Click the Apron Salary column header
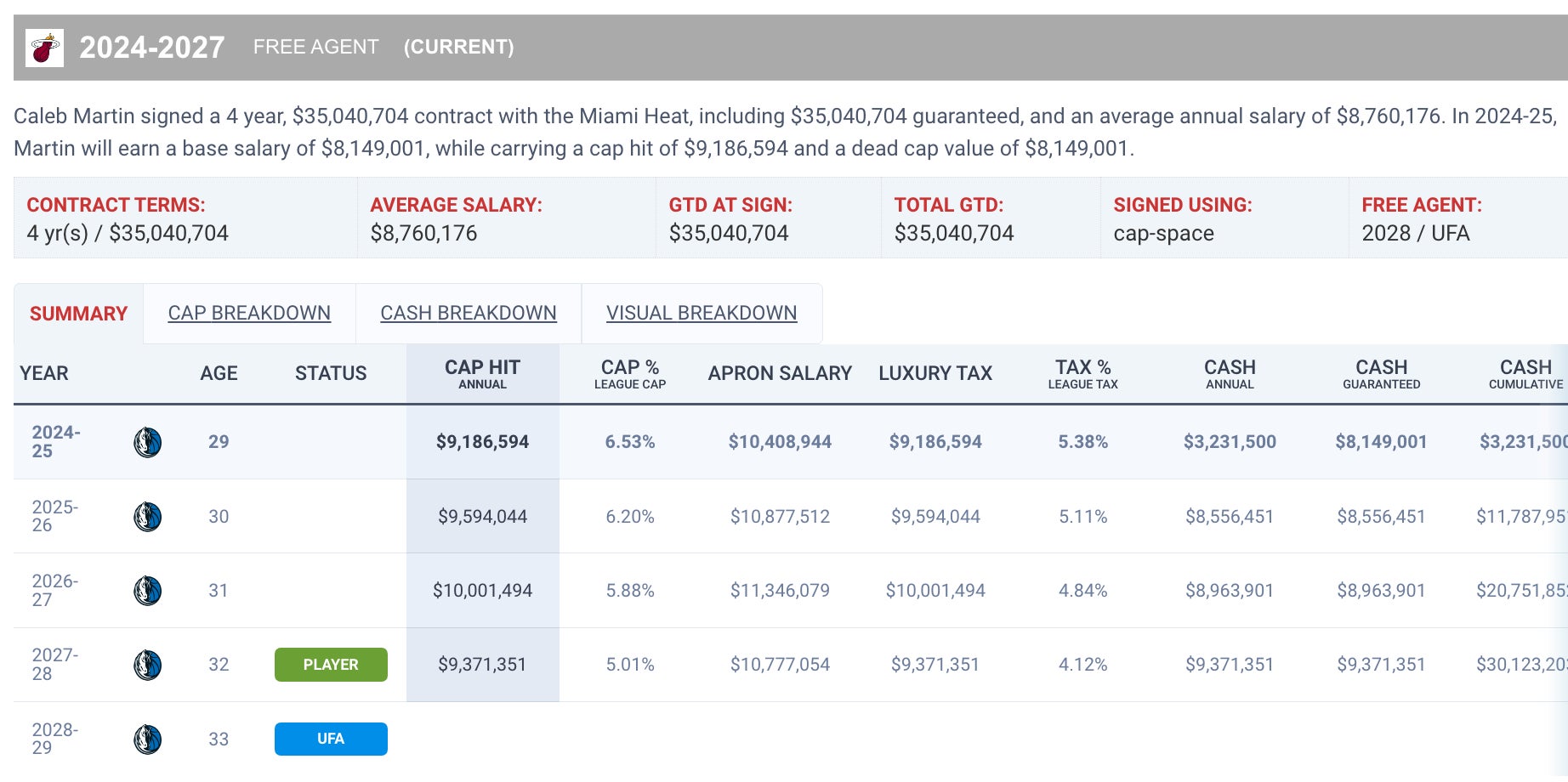 (x=780, y=373)
